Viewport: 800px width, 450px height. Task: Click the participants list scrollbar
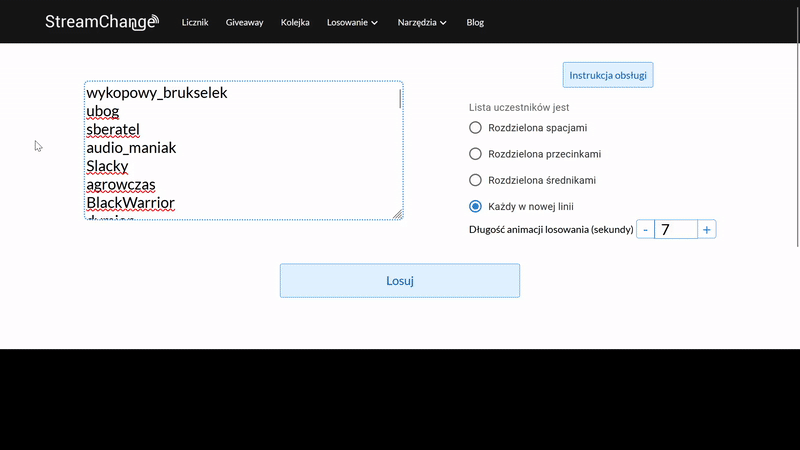[400, 99]
